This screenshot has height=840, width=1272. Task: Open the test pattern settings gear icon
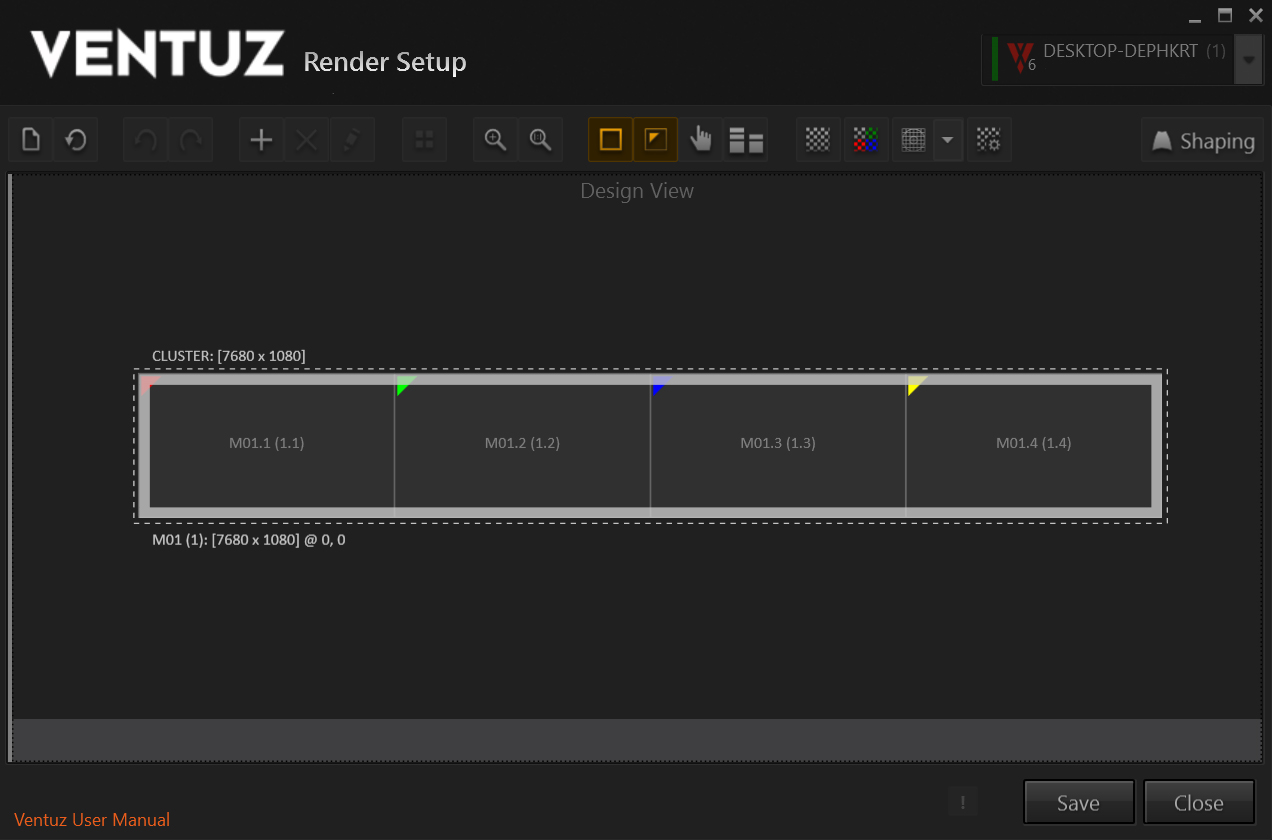(989, 140)
